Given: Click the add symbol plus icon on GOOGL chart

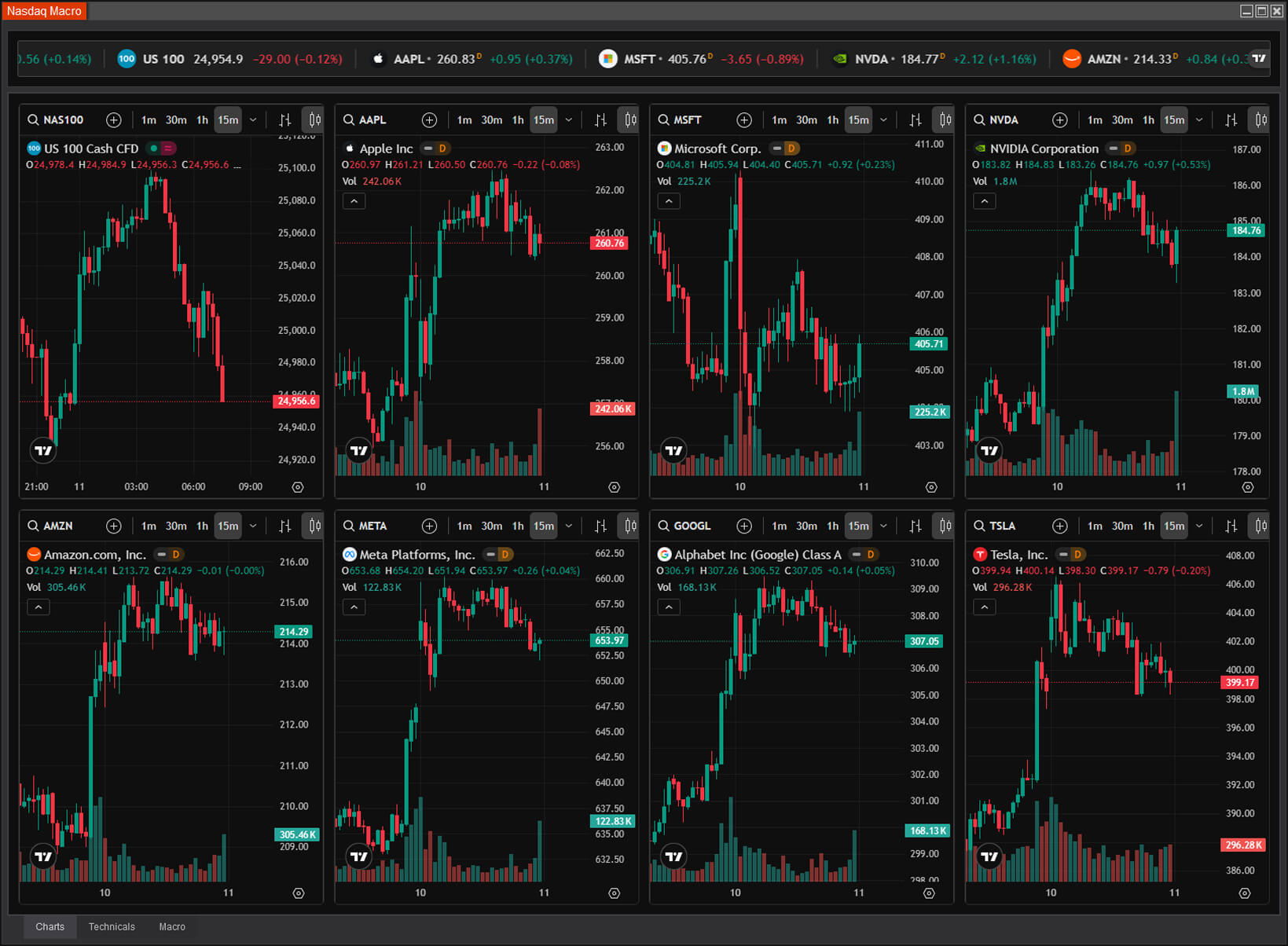Looking at the screenshot, I should (744, 526).
